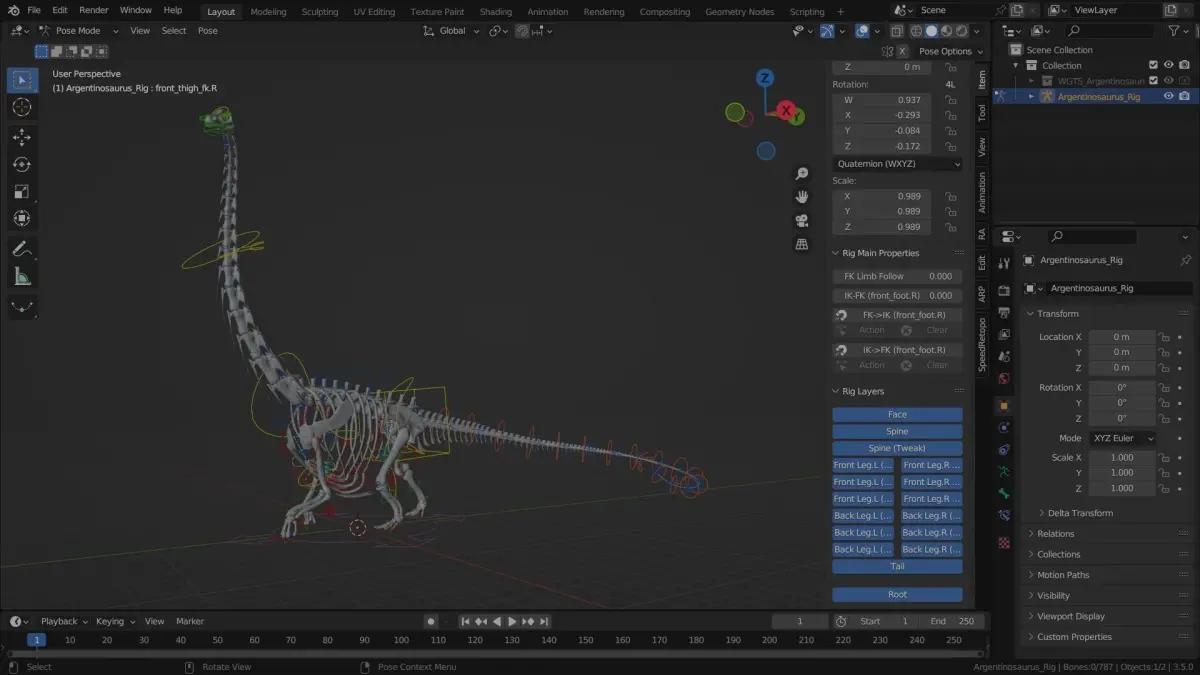Viewport: 1200px width, 675px height.
Task: Toggle Collection exclude checkbox in outliner
Action: [x=1153, y=65]
